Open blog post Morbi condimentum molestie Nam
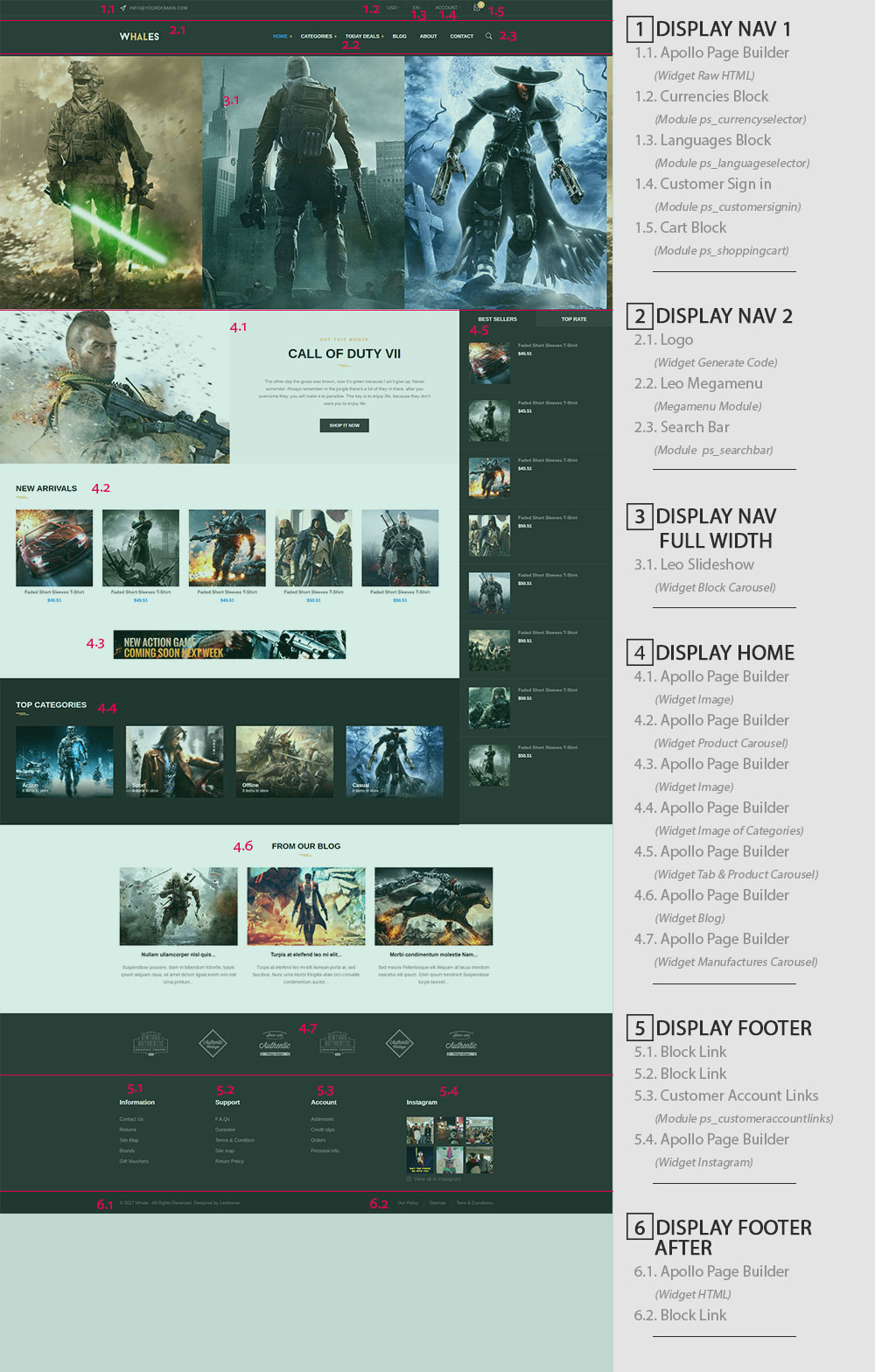This screenshot has height=1372, width=875. click(434, 955)
